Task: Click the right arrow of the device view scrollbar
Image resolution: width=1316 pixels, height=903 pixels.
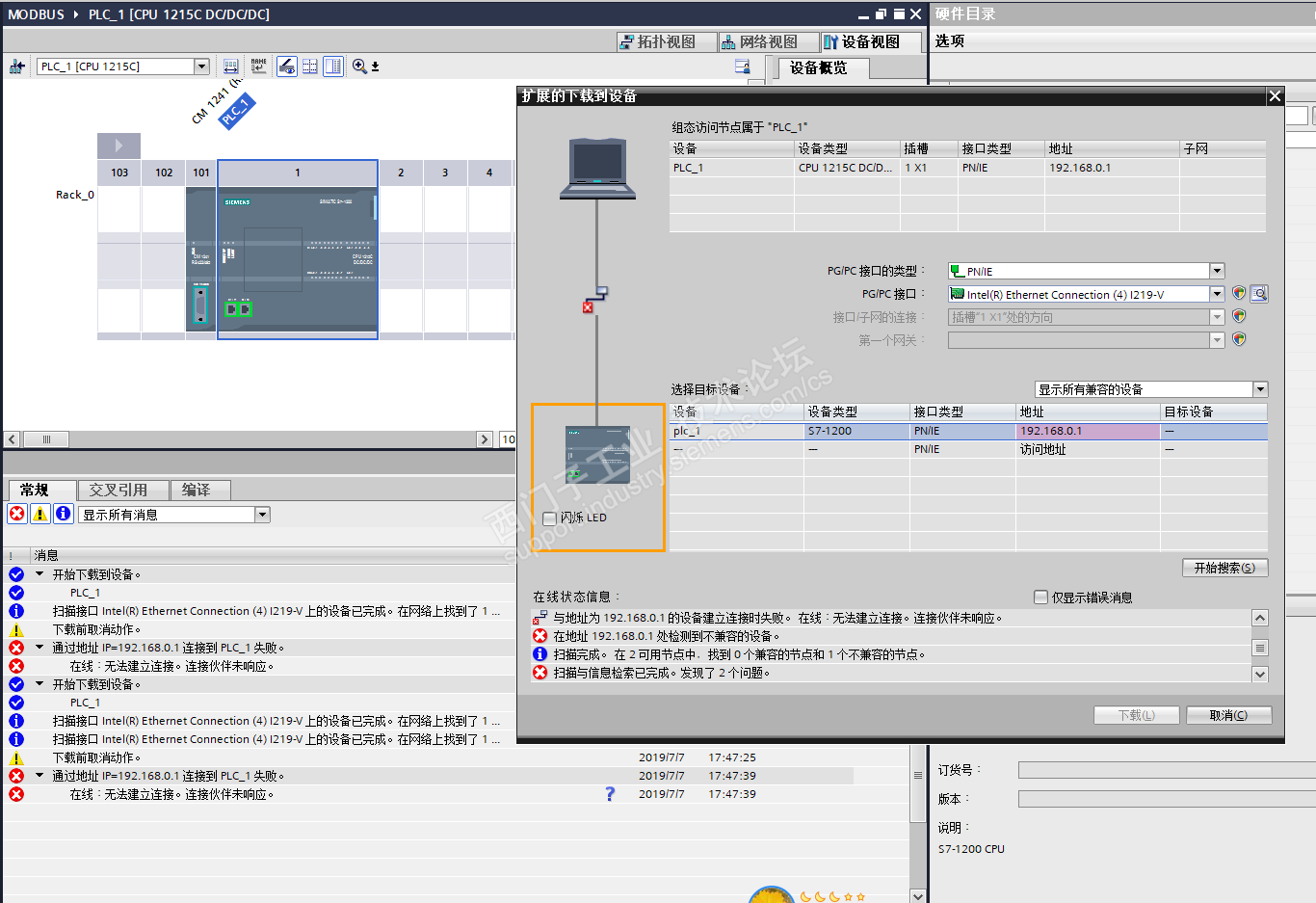Action: (x=485, y=439)
